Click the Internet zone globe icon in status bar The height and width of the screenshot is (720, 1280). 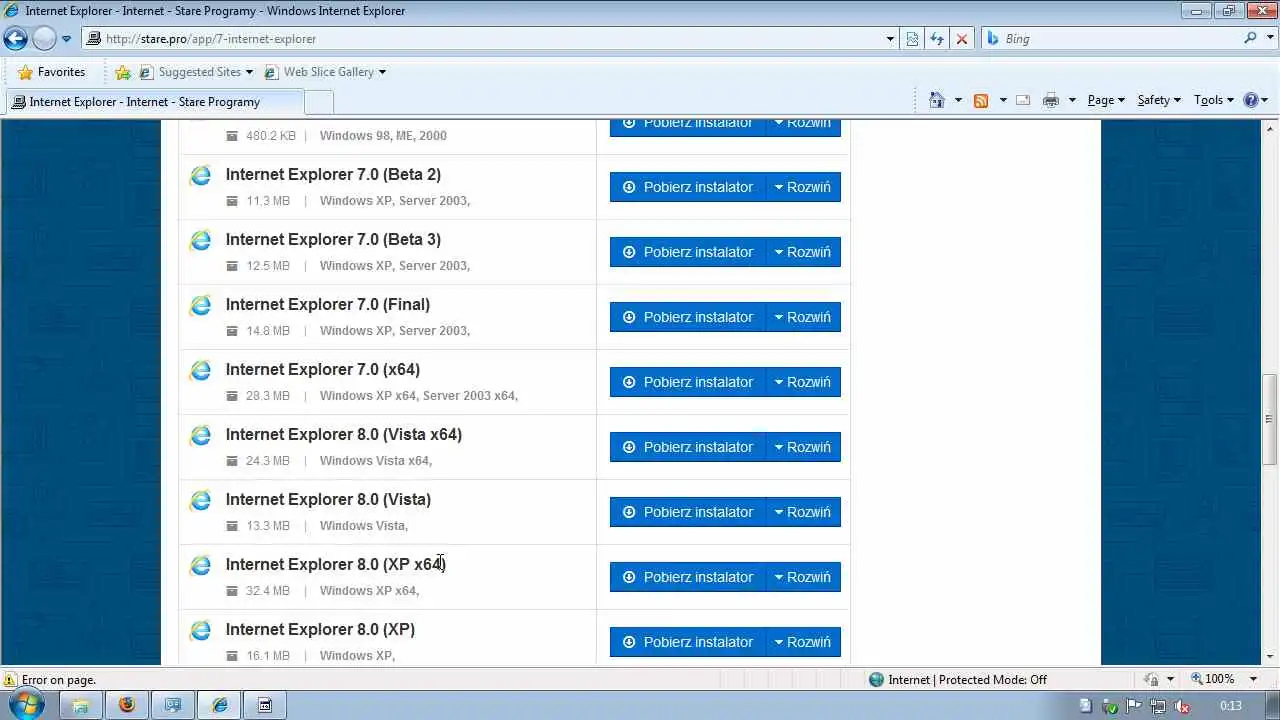[876, 679]
